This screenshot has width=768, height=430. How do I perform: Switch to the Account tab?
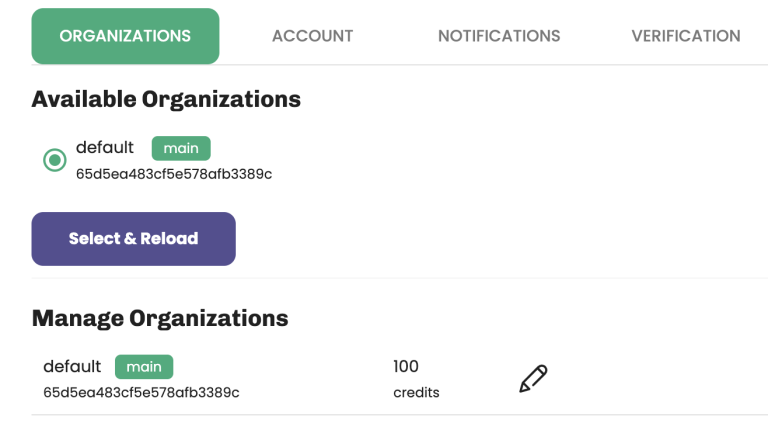pos(312,36)
